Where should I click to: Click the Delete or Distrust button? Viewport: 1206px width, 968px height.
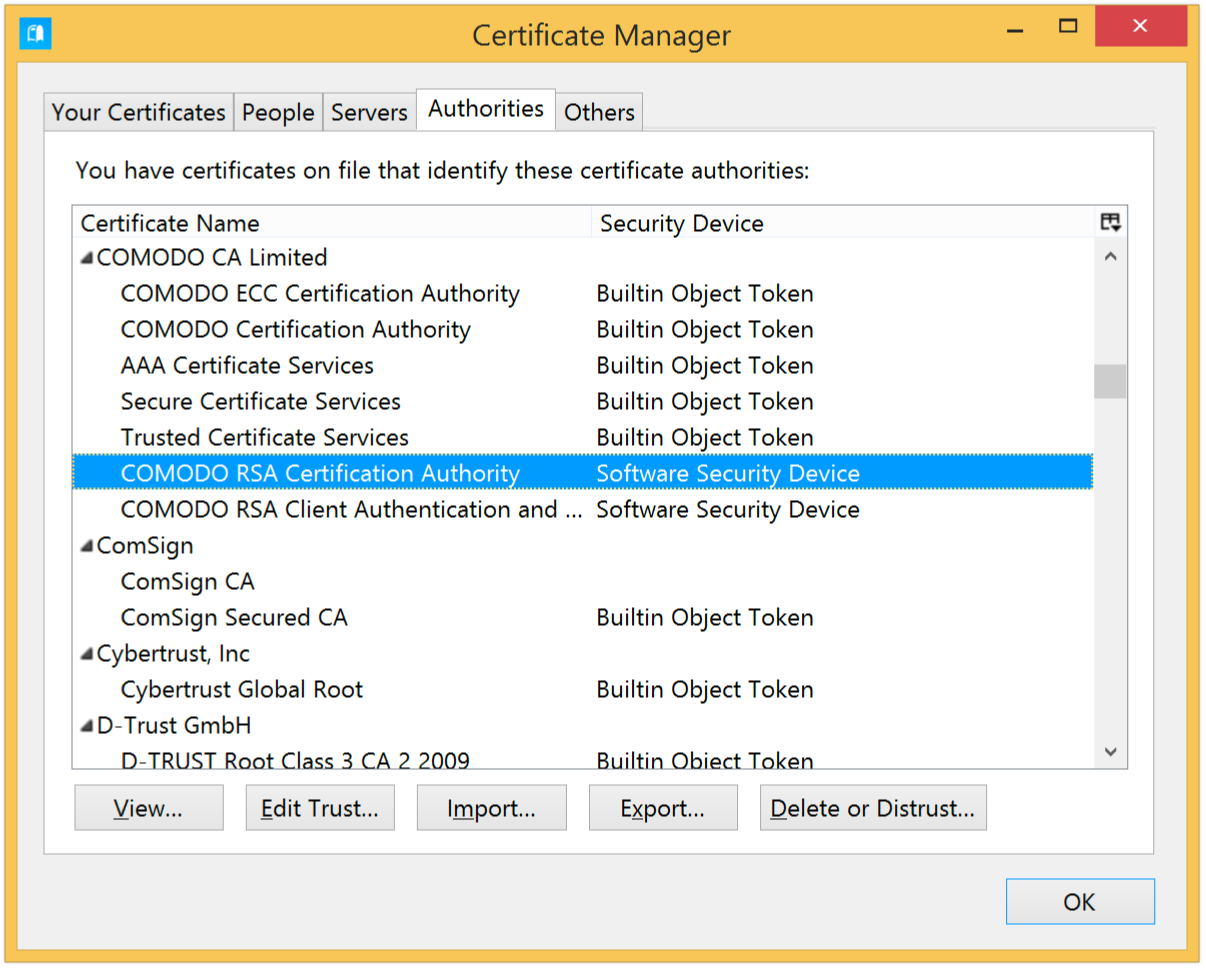pyautogui.click(x=873, y=807)
